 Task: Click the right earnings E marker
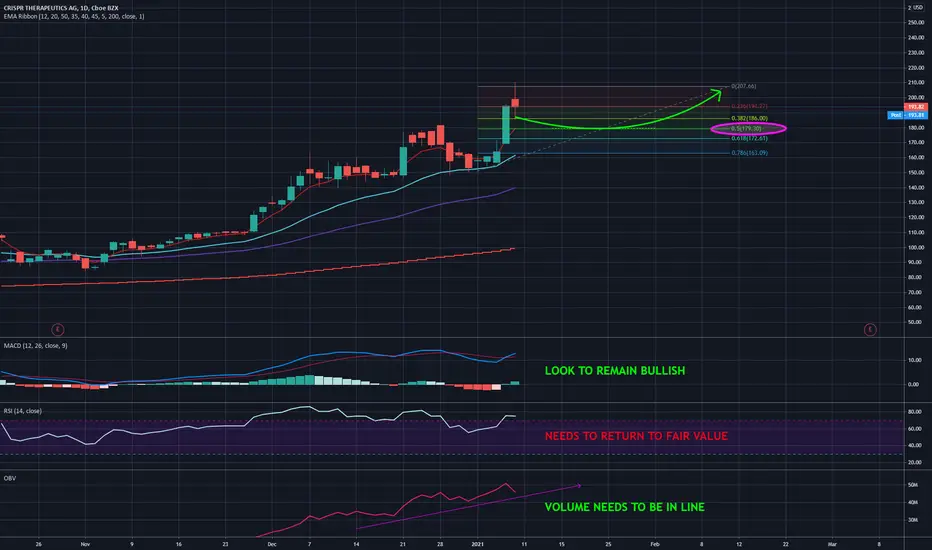coord(870,329)
